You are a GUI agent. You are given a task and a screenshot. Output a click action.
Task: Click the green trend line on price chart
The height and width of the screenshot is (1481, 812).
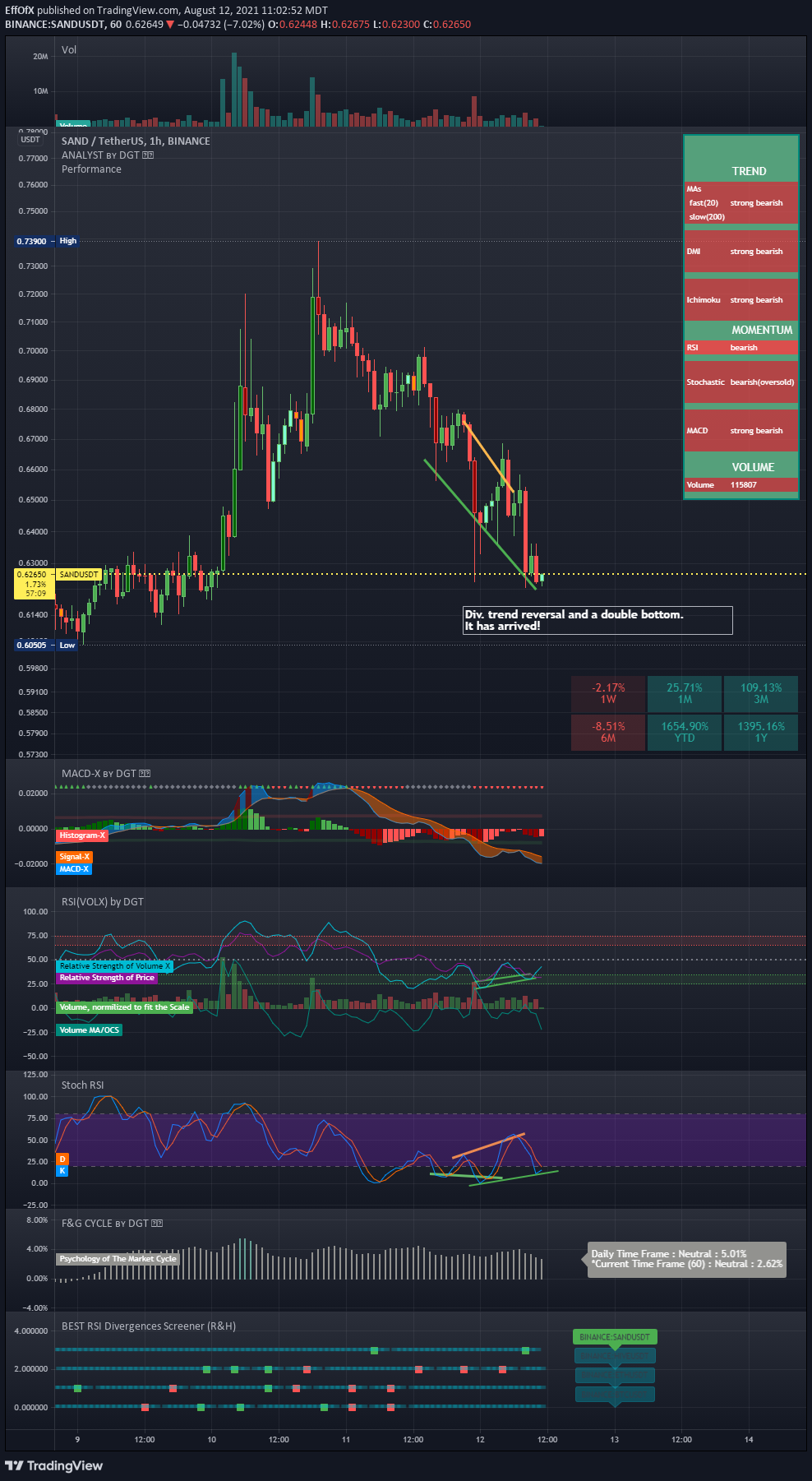click(480, 524)
